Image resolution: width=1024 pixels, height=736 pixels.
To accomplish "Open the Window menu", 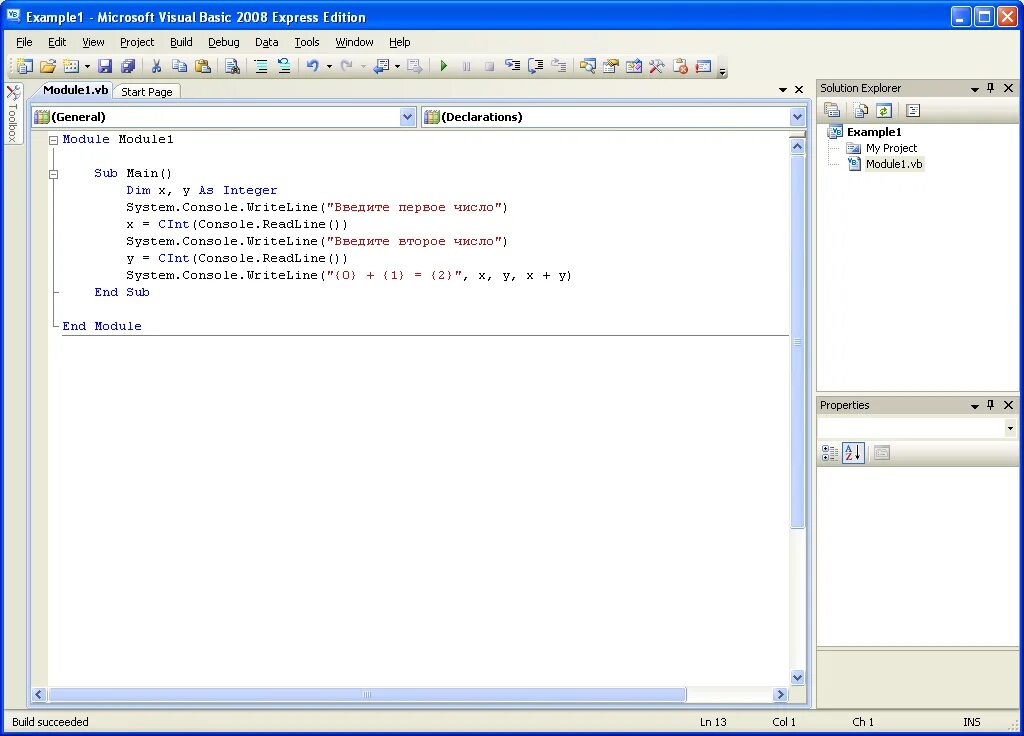I will pyautogui.click(x=354, y=42).
